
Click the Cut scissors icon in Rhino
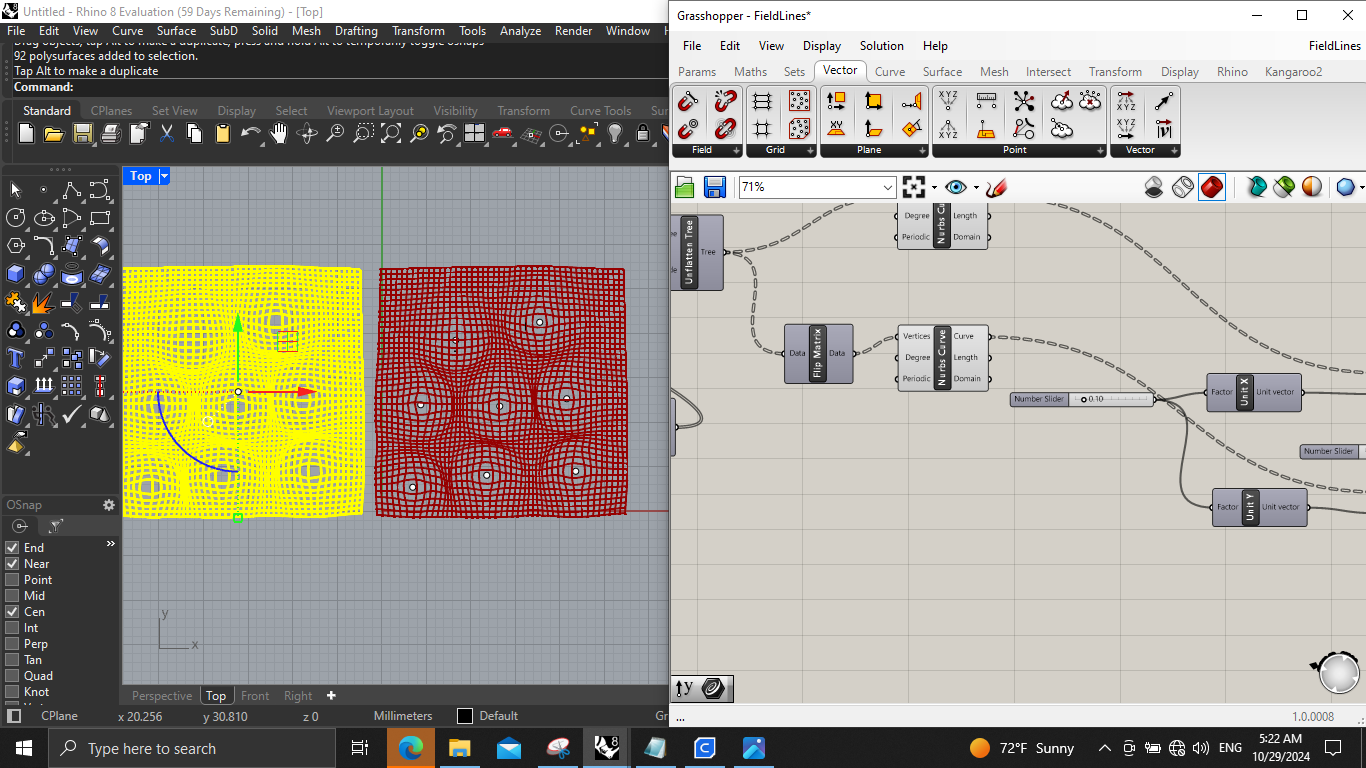(x=167, y=133)
